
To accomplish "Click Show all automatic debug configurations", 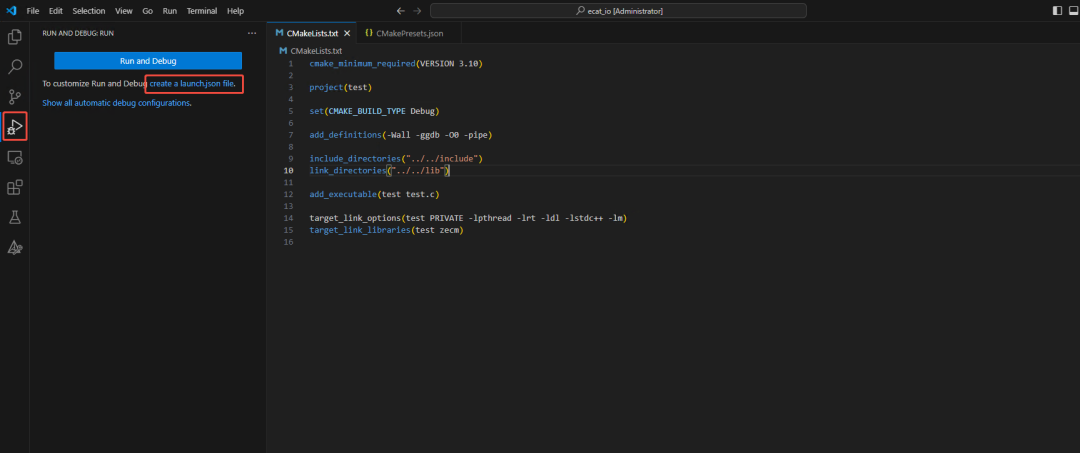I will point(116,103).
